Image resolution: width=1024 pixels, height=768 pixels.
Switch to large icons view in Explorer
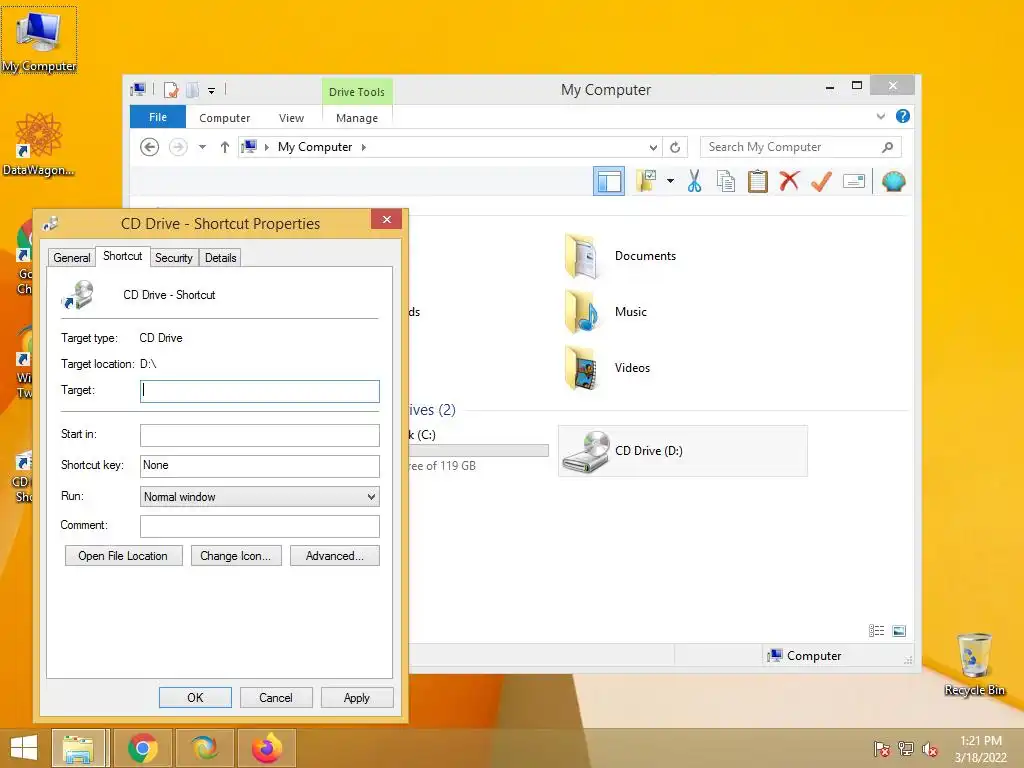(x=899, y=631)
